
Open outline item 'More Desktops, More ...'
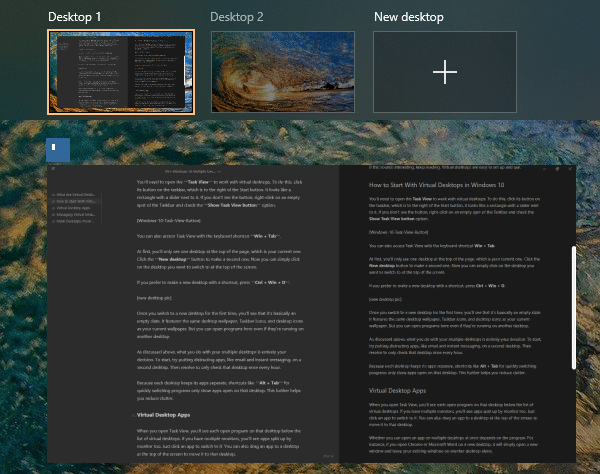point(74,221)
